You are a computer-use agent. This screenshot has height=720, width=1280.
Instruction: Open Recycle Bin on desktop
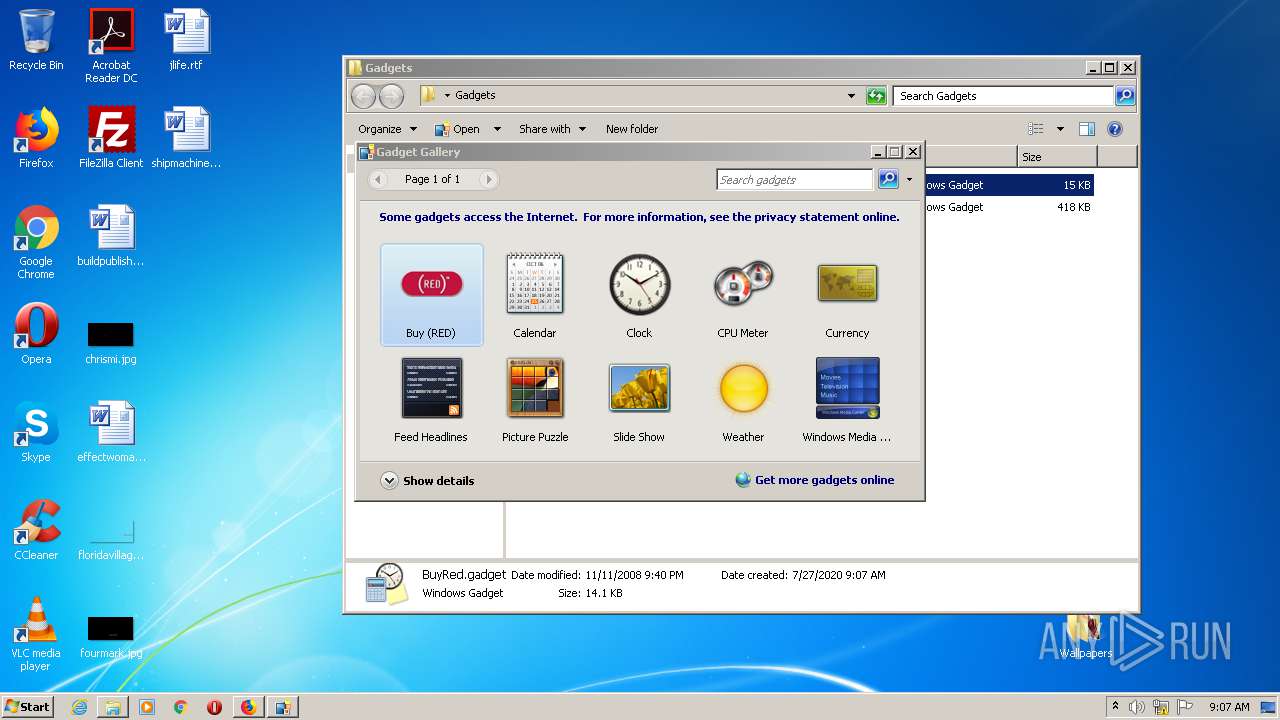point(36,40)
